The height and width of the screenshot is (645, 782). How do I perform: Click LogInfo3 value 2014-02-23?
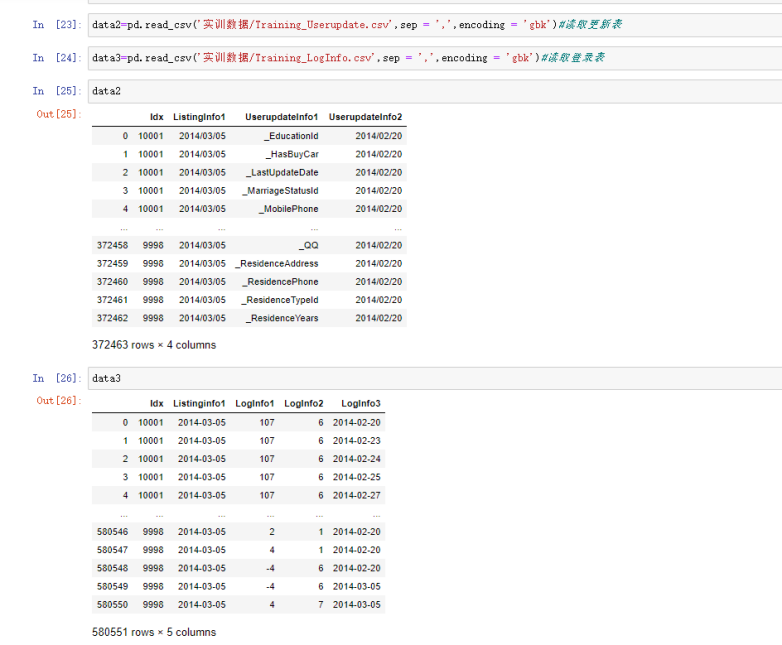357,441
